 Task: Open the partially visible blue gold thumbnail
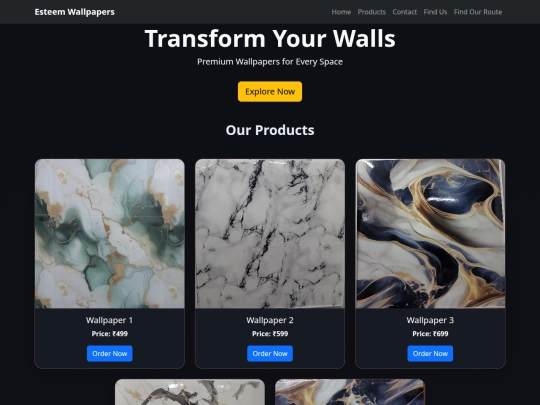pos(350,392)
